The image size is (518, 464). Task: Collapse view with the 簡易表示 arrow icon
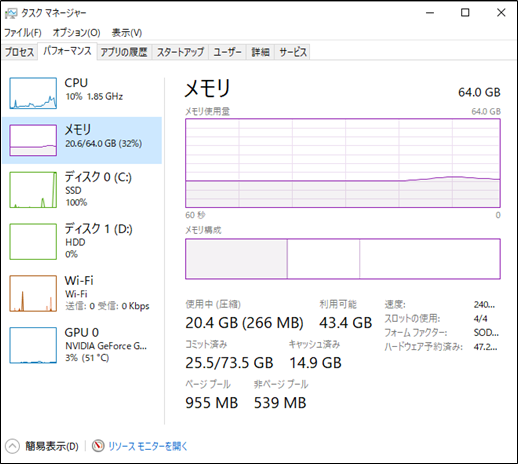(x=12, y=446)
